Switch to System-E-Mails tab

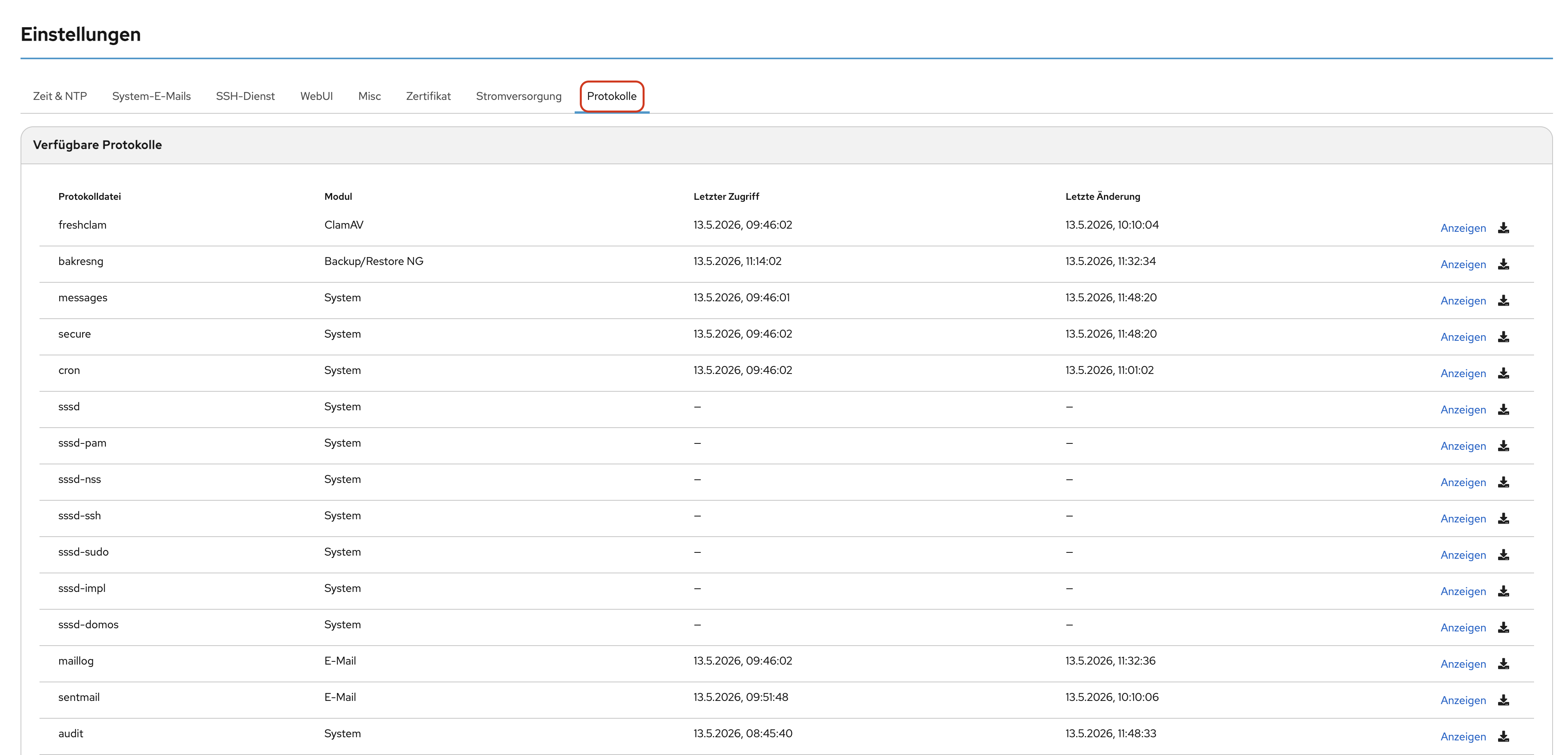[x=151, y=96]
